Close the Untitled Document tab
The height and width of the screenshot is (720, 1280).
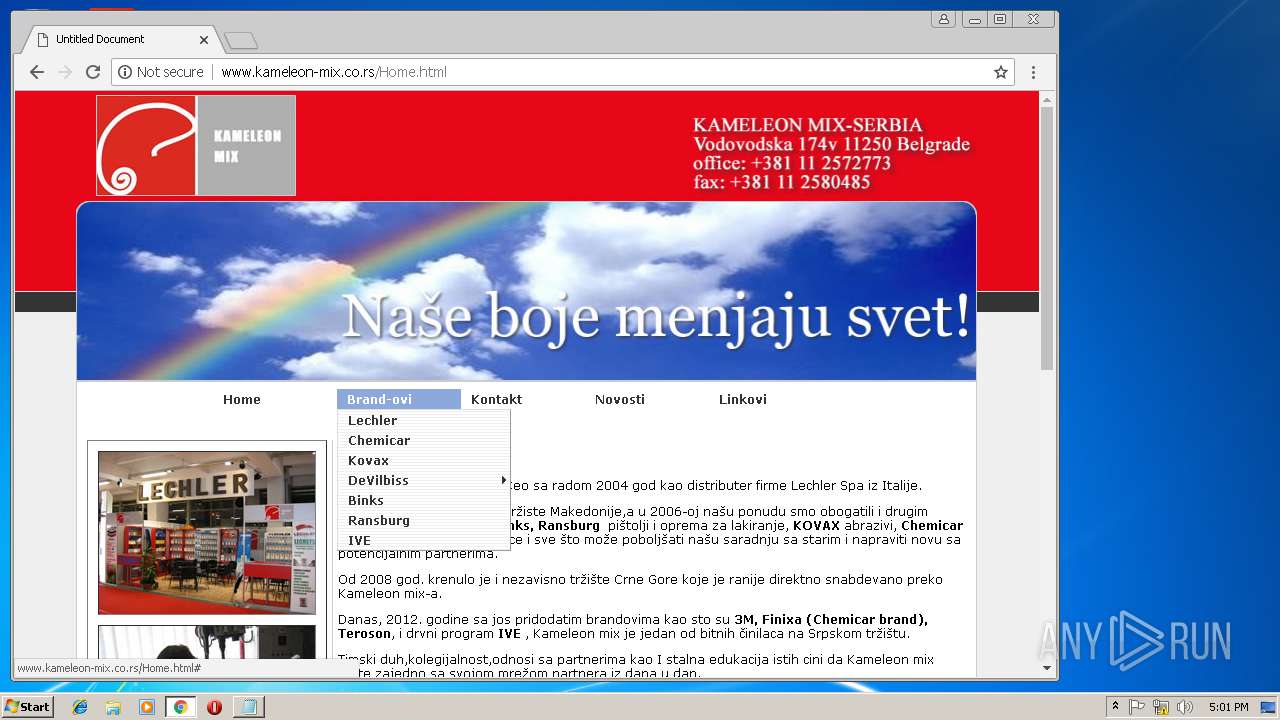[204, 40]
